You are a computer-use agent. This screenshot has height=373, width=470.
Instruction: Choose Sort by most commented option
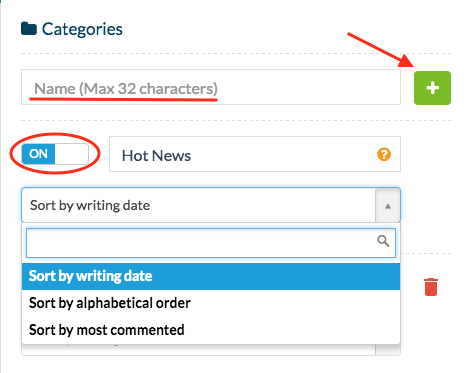[211, 330]
